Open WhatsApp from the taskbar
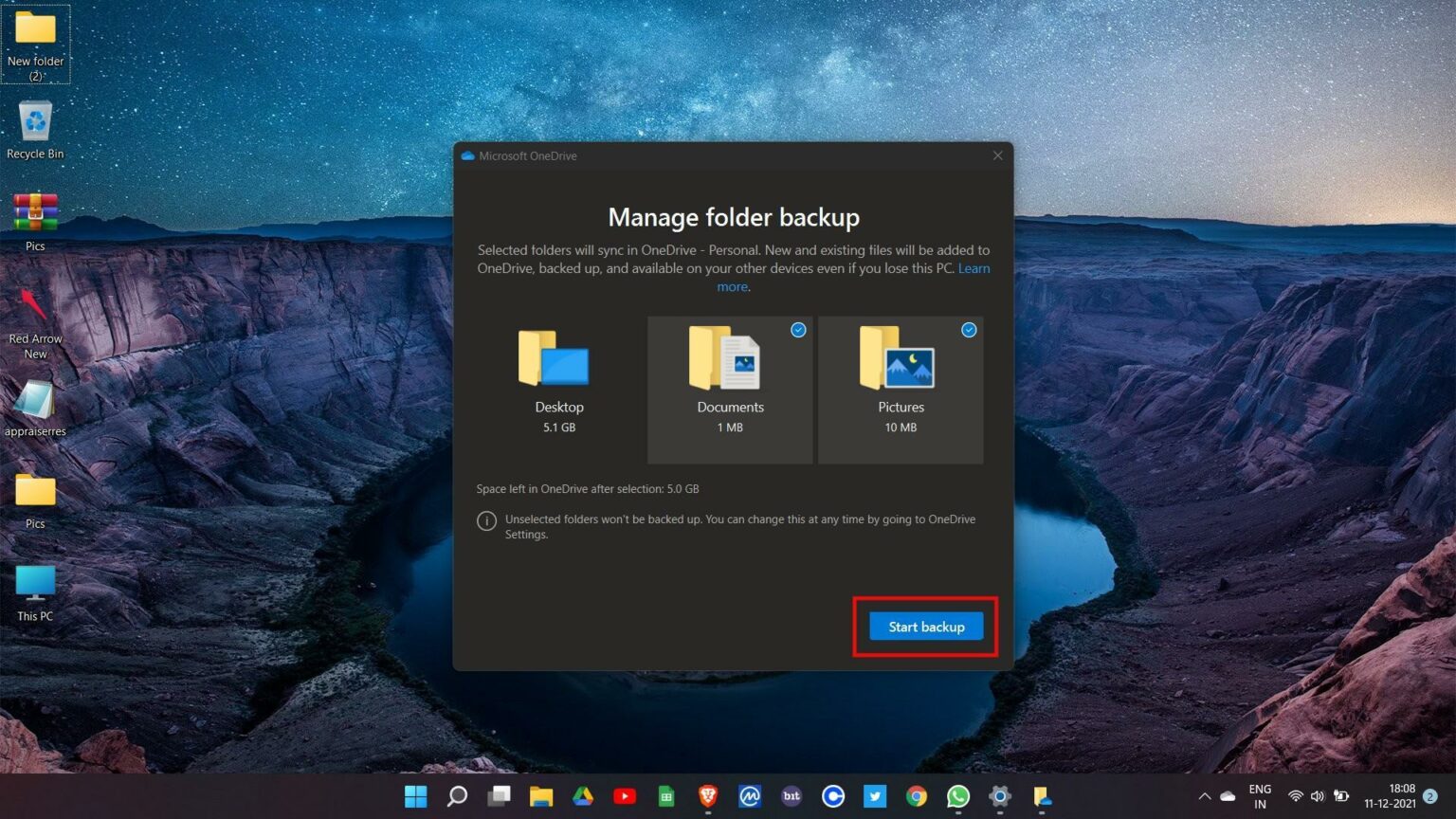The image size is (1456, 819). 958,796
